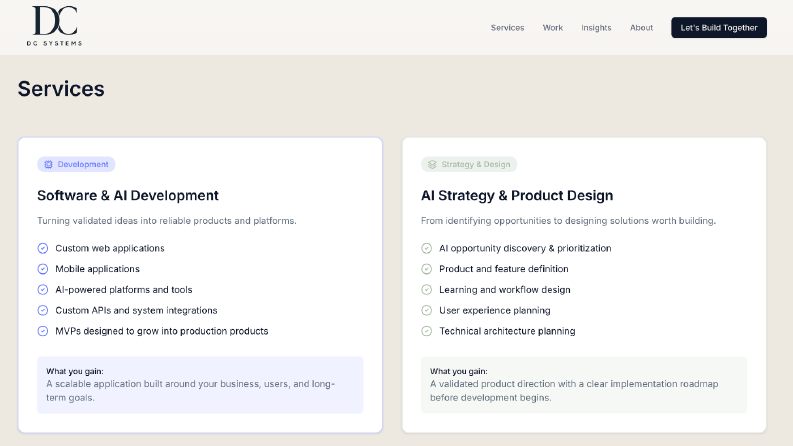Click the Services page heading
Image resolution: width=793 pixels, height=446 pixels.
(x=61, y=89)
